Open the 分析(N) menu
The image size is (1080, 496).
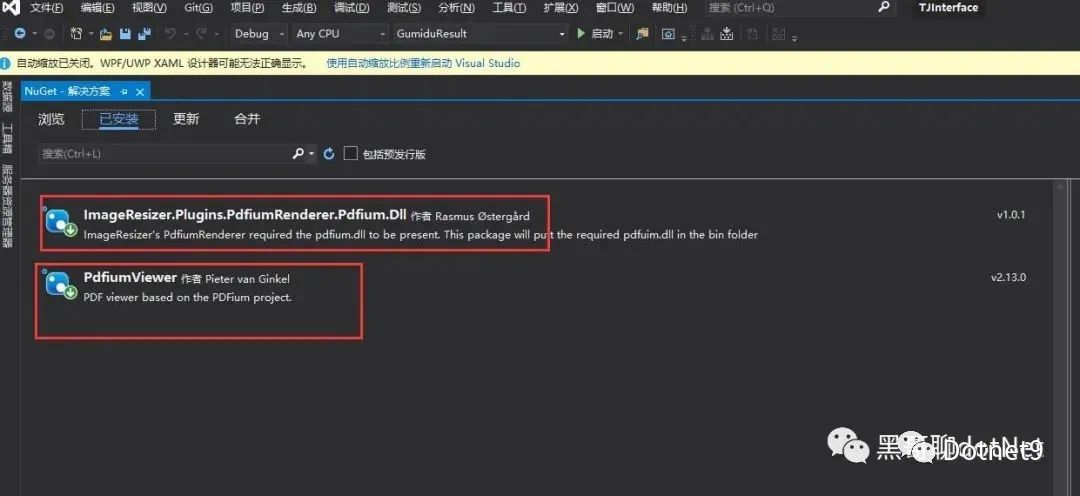tap(456, 8)
